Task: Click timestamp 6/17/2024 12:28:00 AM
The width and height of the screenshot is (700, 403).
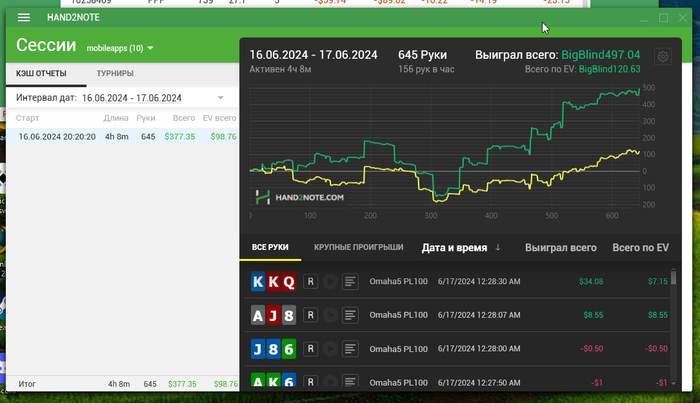Action: pyautogui.click(x=479, y=349)
